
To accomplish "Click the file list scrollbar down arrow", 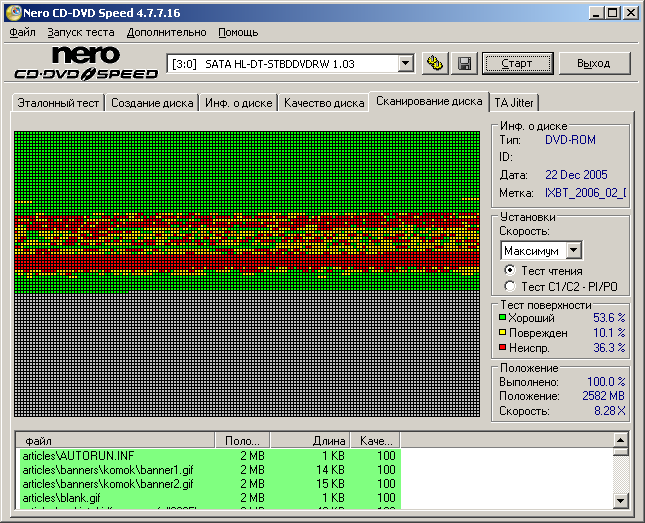I will point(620,500).
